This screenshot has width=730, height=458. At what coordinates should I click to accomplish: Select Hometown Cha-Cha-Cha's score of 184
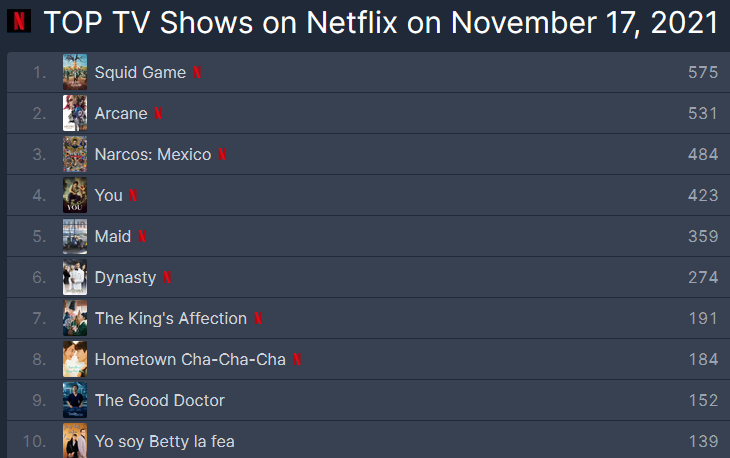[703, 359]
